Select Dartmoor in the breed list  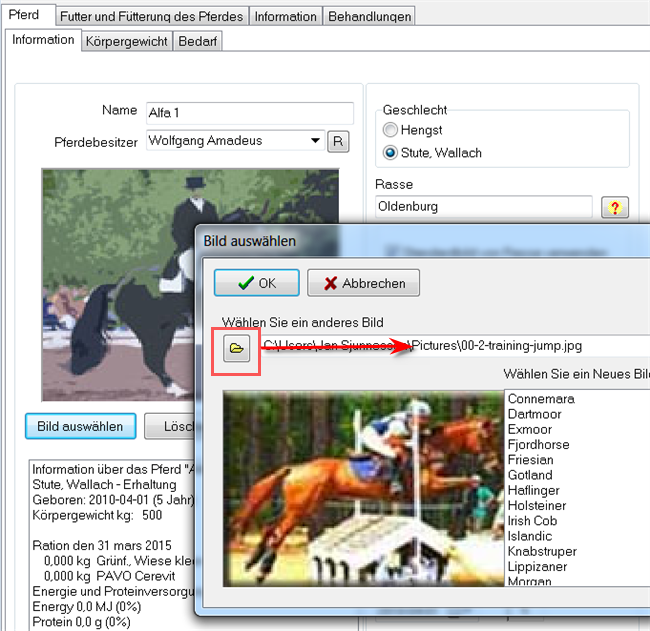534,414
